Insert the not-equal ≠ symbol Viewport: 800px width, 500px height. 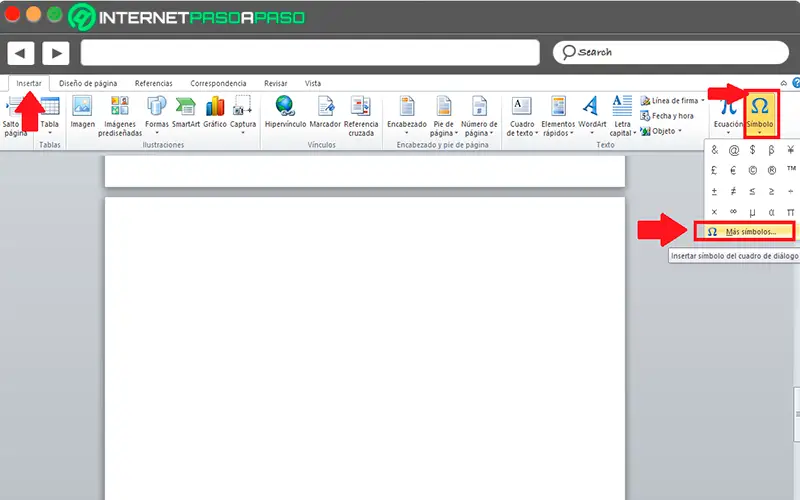tap(734, 191)
